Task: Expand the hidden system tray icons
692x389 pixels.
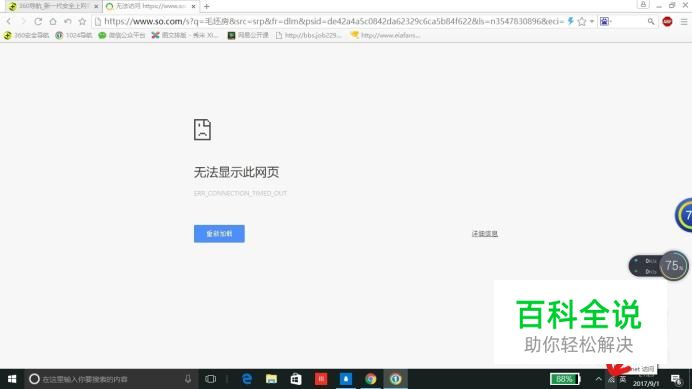Action: (x=598, y=379)
